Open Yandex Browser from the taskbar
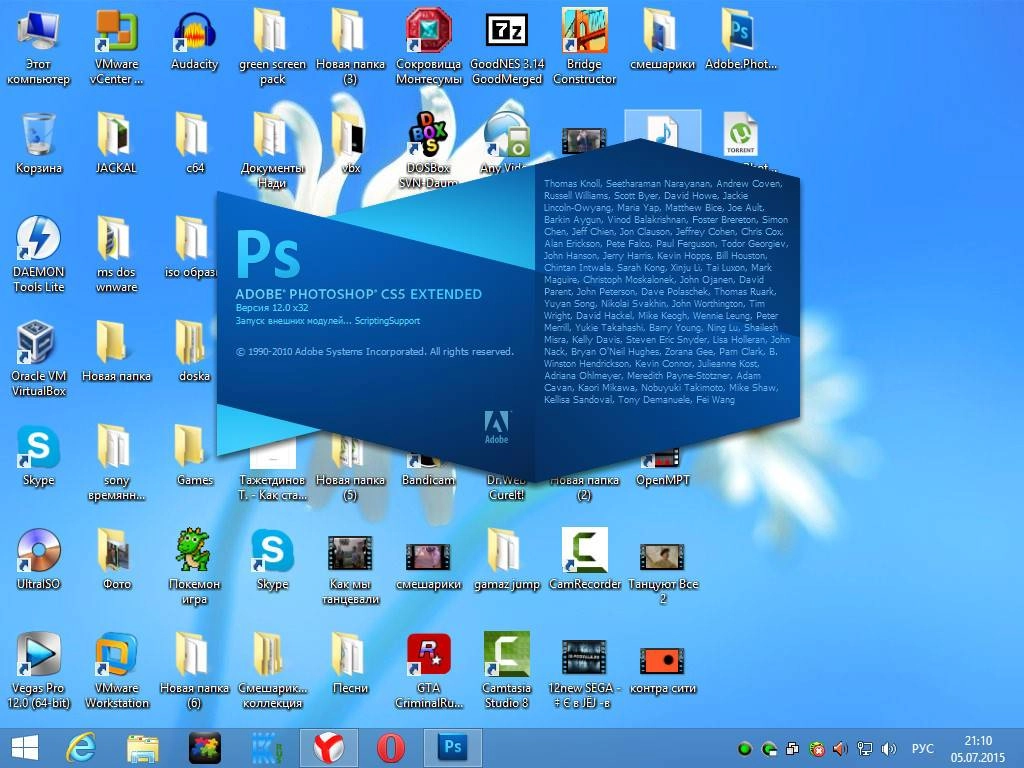This screenshot has width=1024, height=768. click(x=328, y=748)
